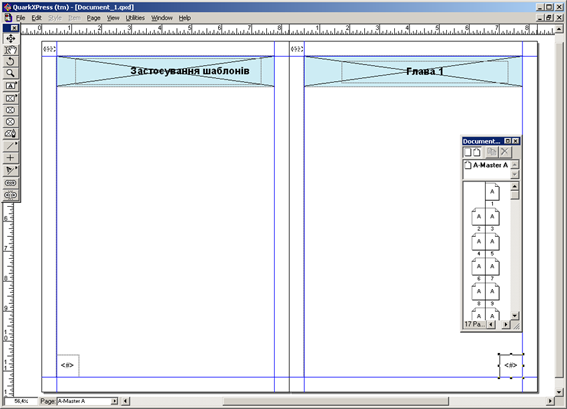Screen dimensions: 567x409
Task: Select the Text-Path tool
Action: tap(10, 170)
